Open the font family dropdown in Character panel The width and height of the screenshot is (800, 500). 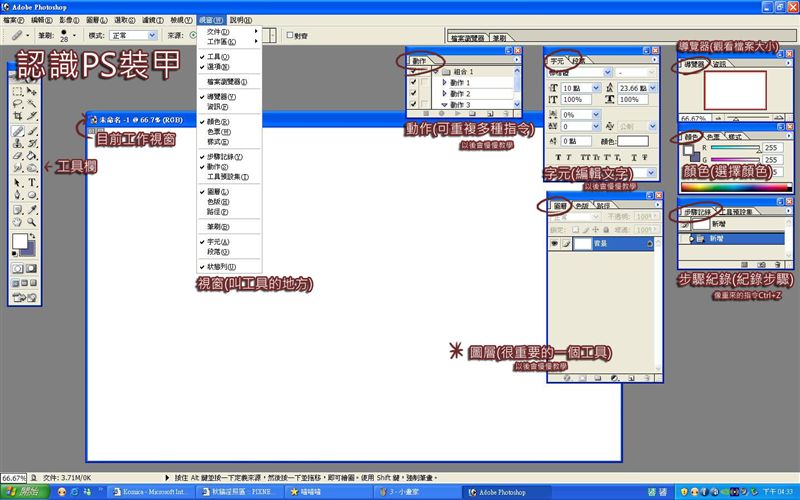point(608,72)
